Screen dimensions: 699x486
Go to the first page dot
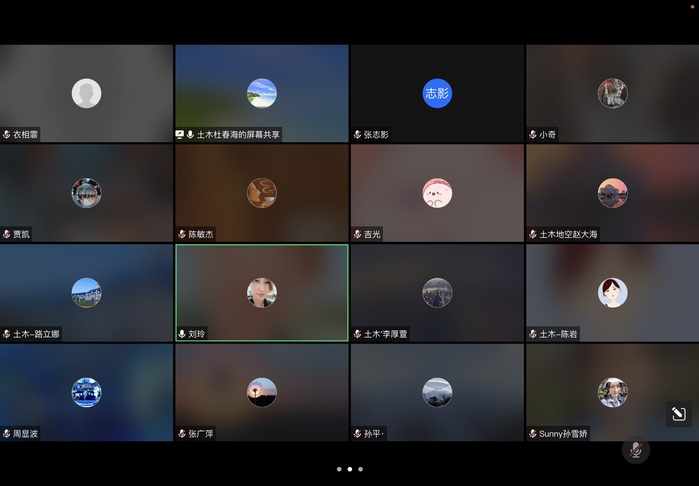point(339,469)
